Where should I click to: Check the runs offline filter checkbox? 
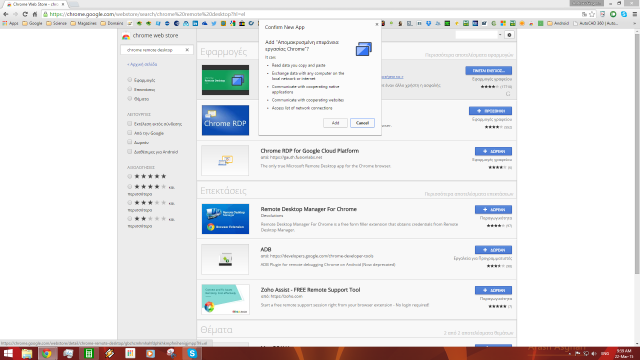click(x=129, y=123)
